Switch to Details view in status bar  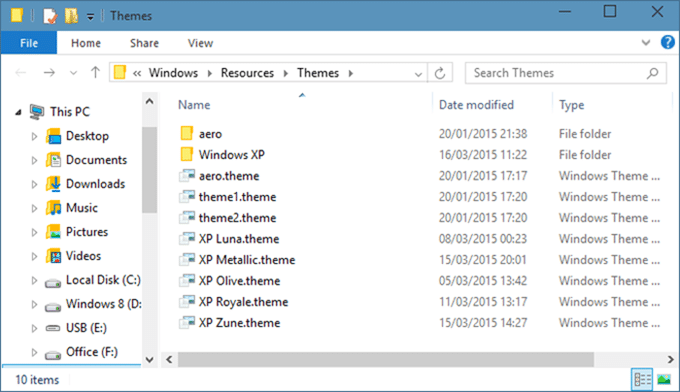(x=642, y=380)
